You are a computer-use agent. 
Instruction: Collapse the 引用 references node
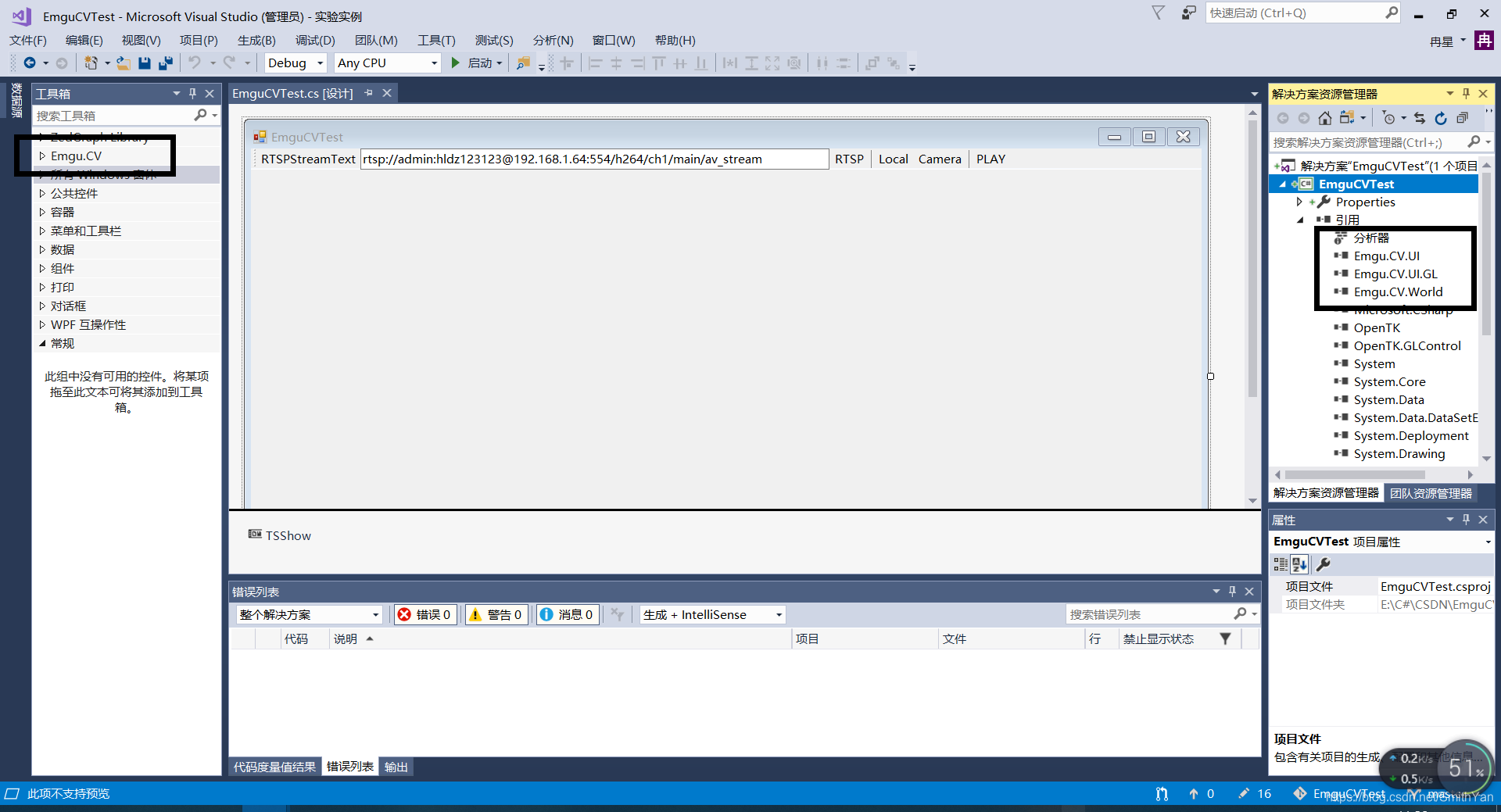(1300, 220)
